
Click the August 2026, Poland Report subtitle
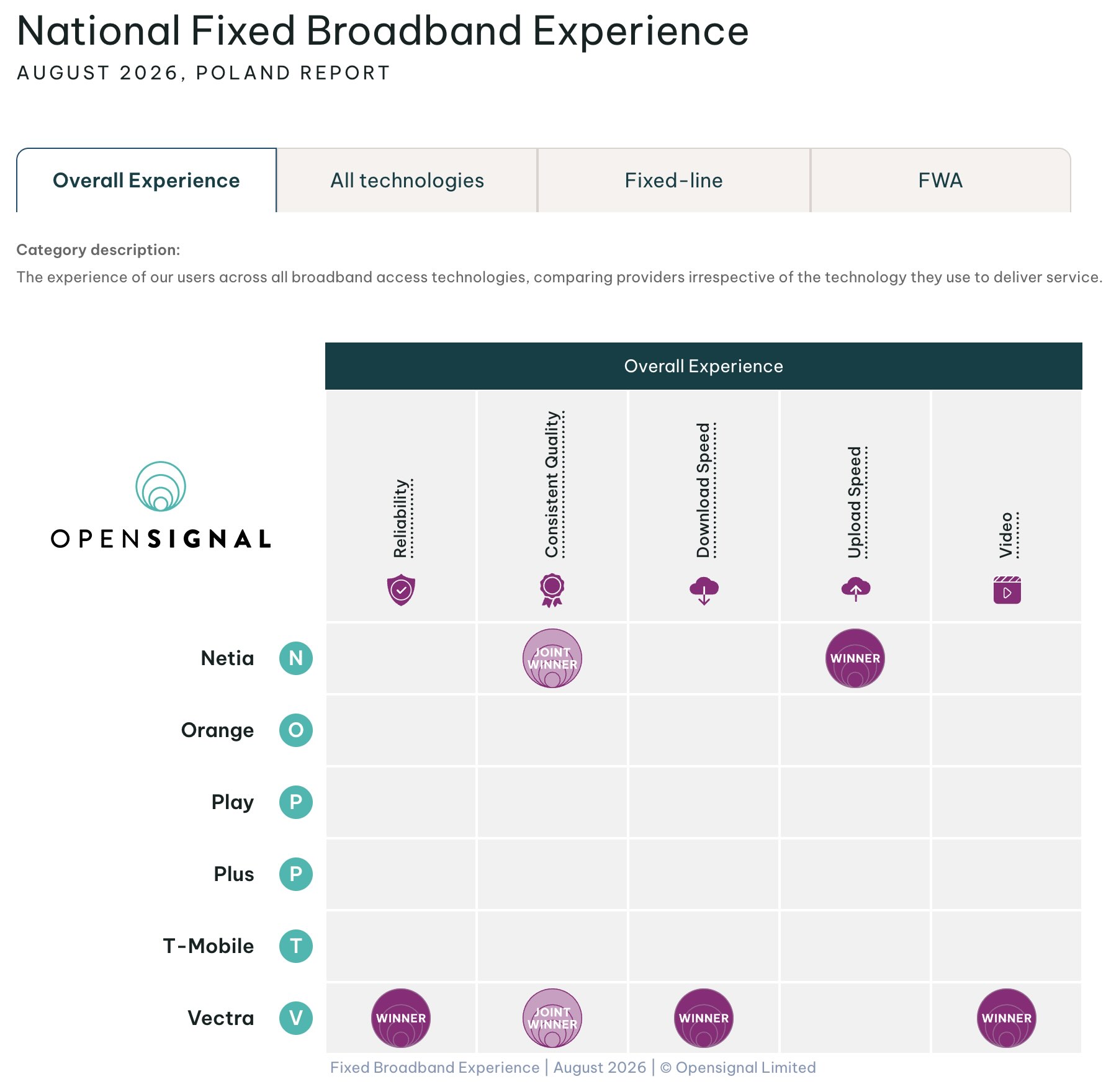(x=204, y=73)
